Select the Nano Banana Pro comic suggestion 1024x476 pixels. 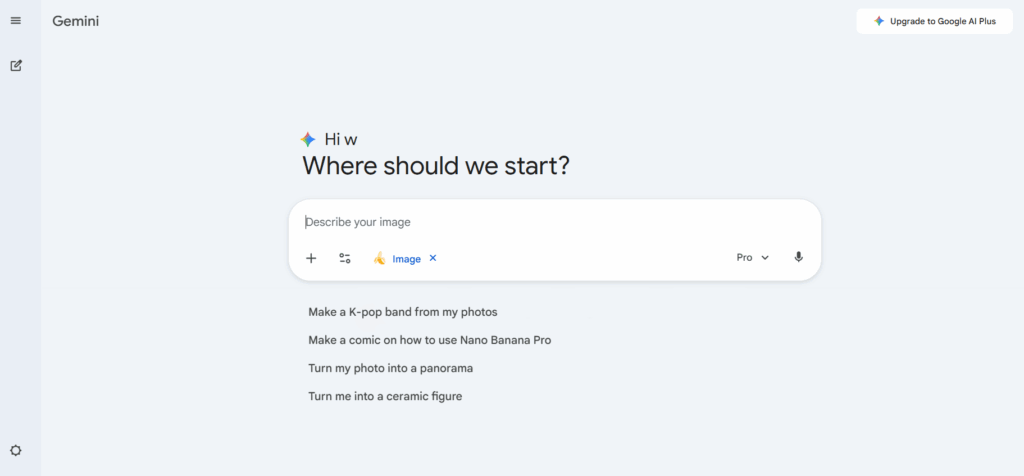click(x=430, y=340)
